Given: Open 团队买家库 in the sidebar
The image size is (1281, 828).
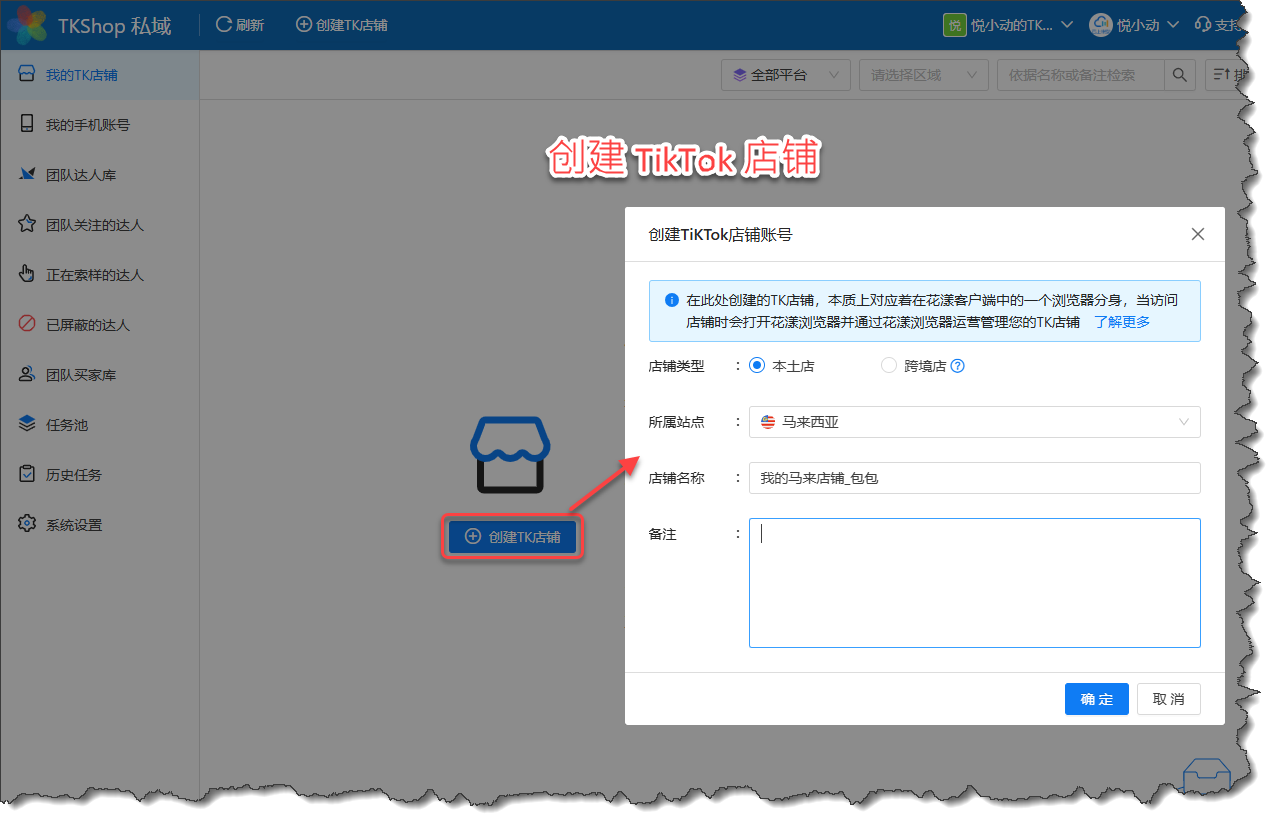Looking at the screenshot, I should coord(100,375).
